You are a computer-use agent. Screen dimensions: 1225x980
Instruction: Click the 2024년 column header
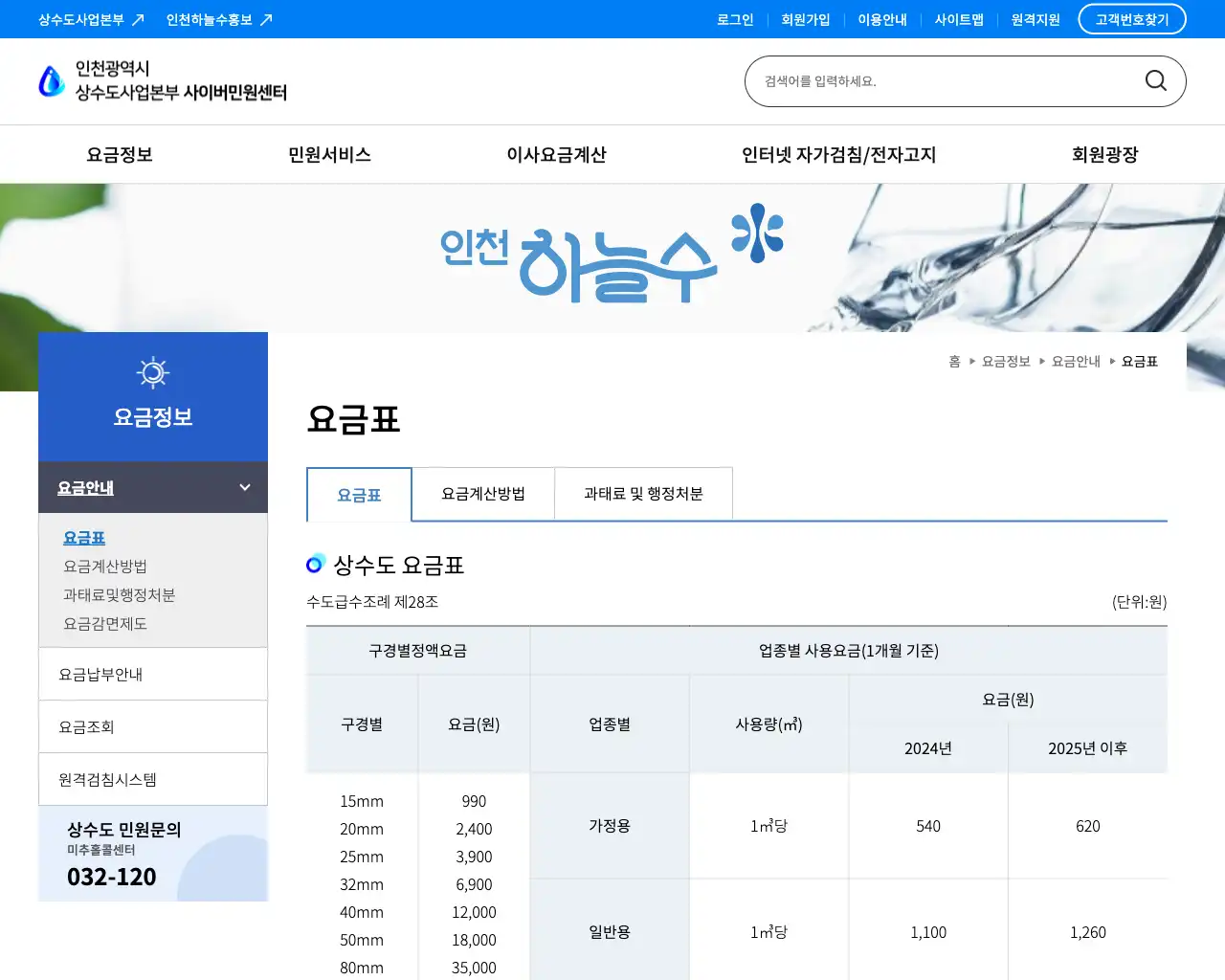928,748
